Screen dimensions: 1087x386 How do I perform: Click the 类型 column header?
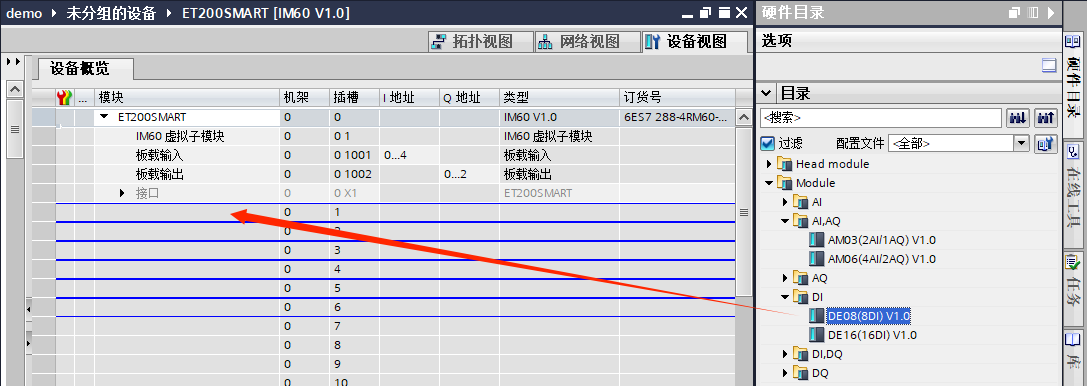[x=559, y=98]
